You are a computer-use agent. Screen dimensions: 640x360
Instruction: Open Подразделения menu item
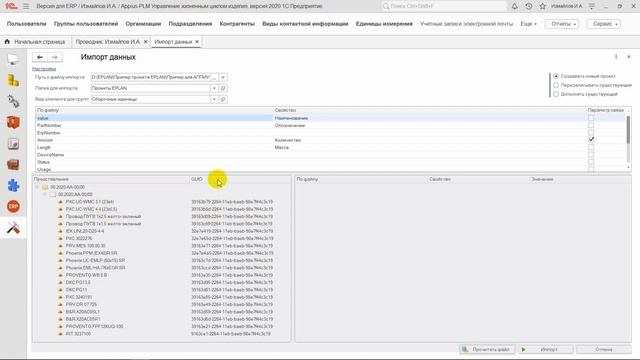(190, 24)
